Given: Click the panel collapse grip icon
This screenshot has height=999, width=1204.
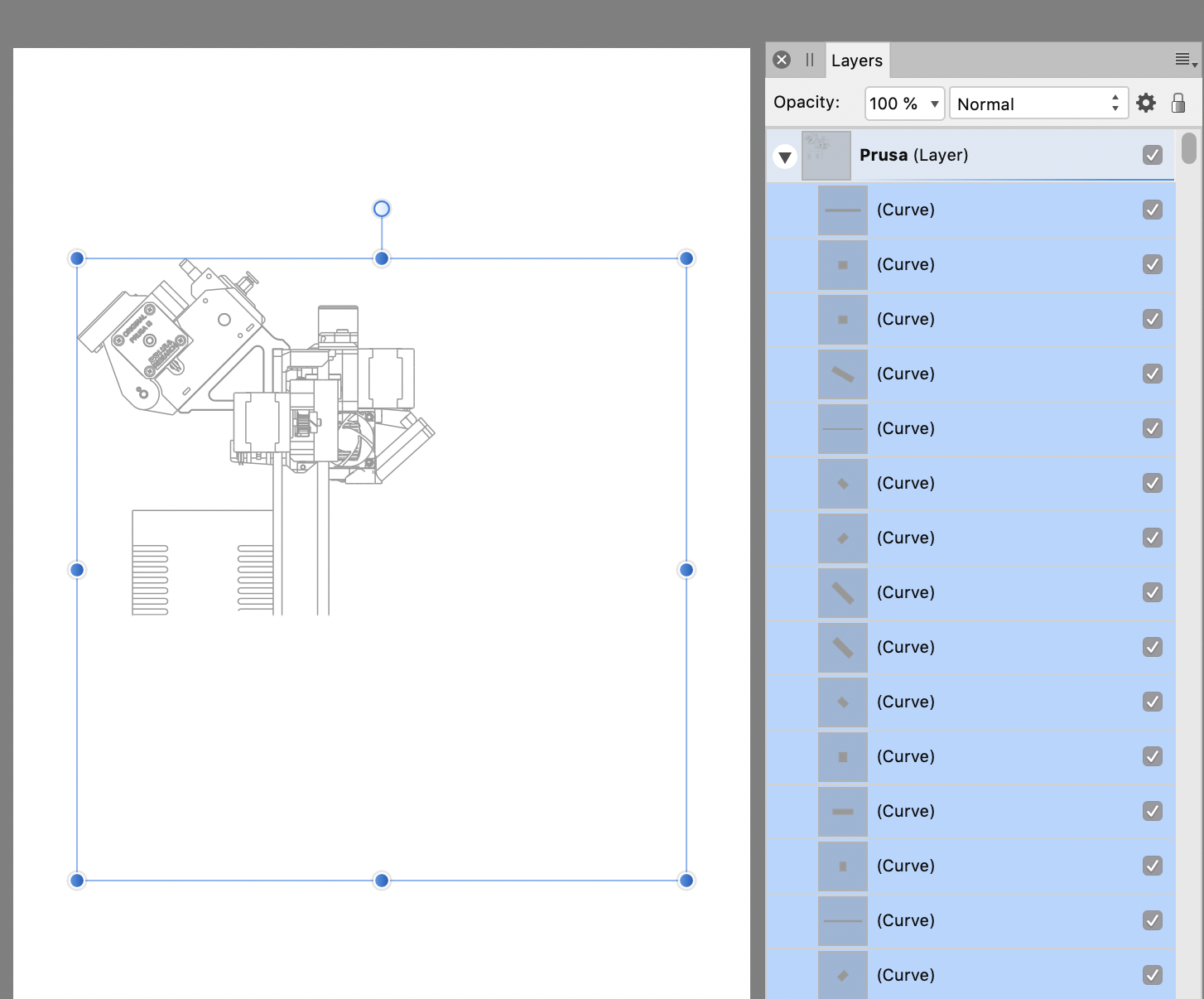Looking at the screenshot, I should click(x=810, y=60).
